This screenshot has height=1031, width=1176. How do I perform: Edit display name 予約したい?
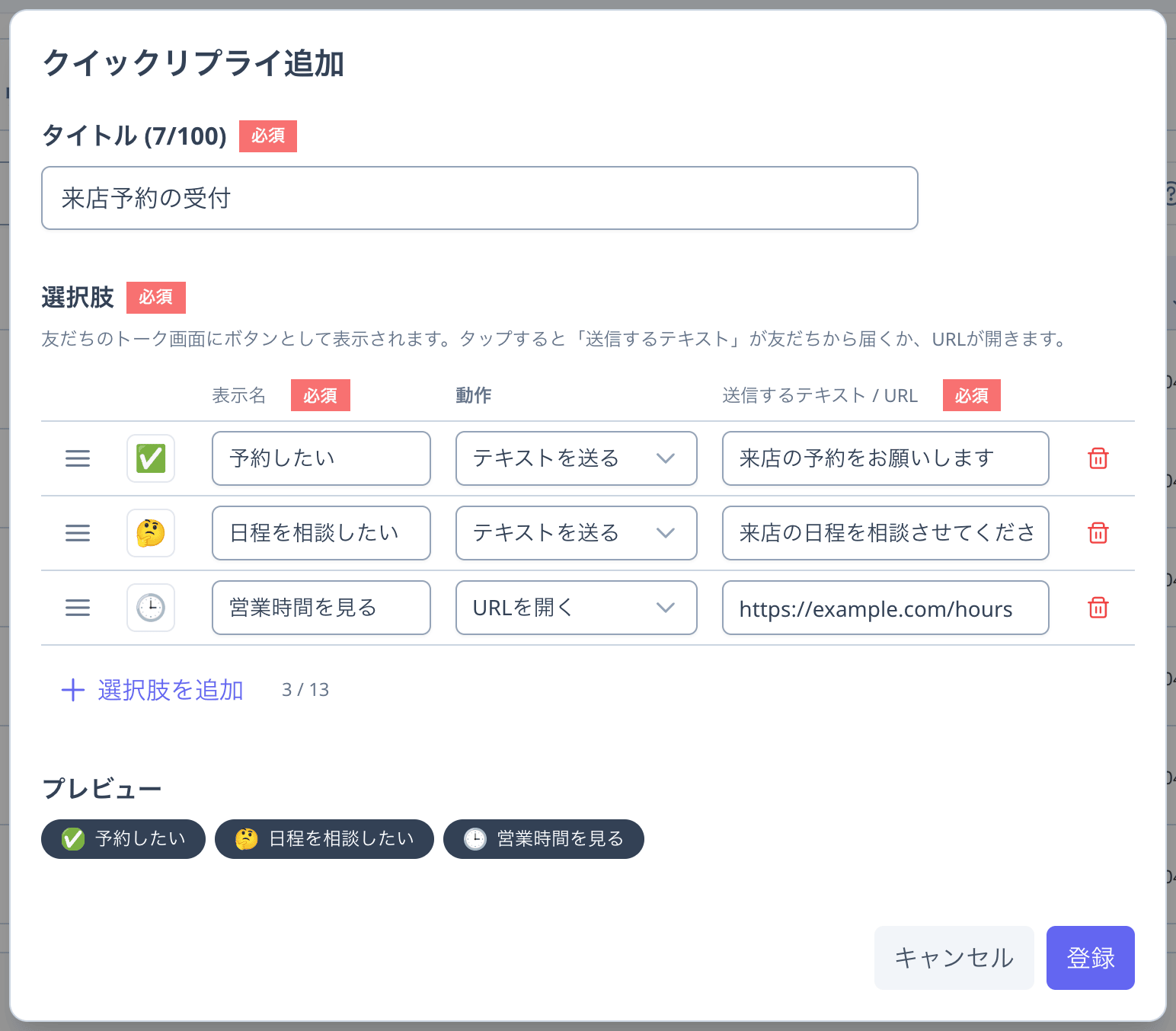click(x=321, y=458)
